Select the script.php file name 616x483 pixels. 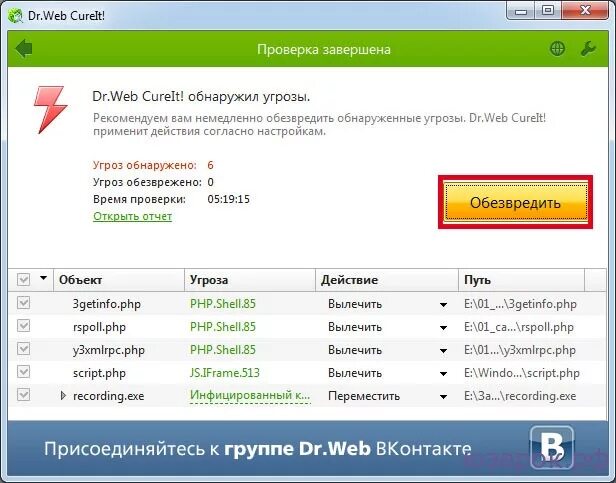coord(99,373)
